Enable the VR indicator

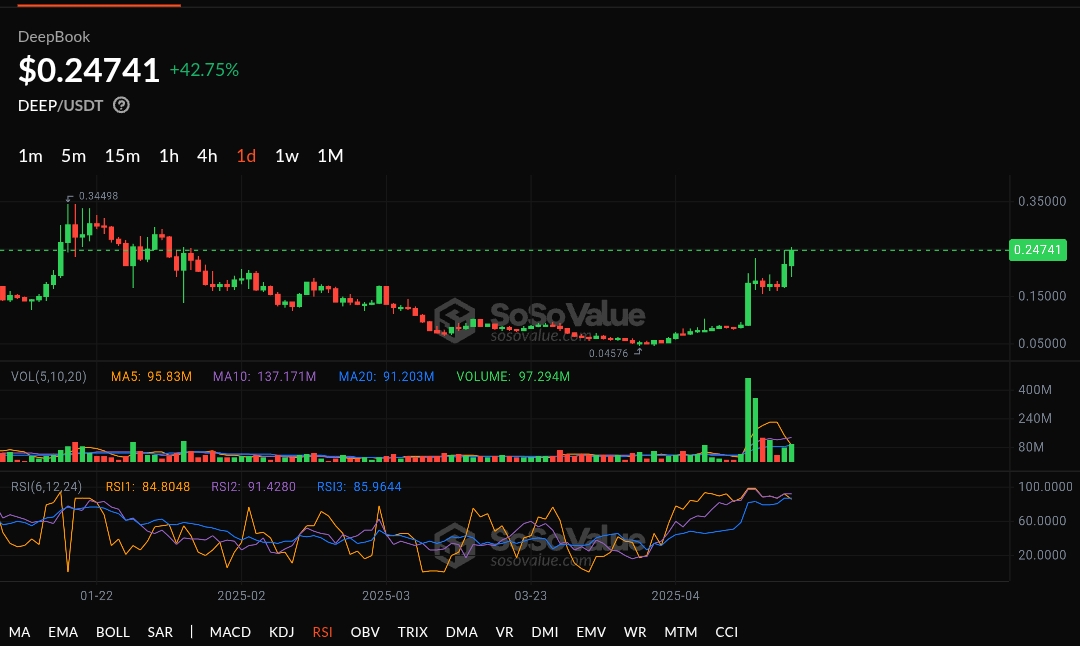click(x=504, y=632)
